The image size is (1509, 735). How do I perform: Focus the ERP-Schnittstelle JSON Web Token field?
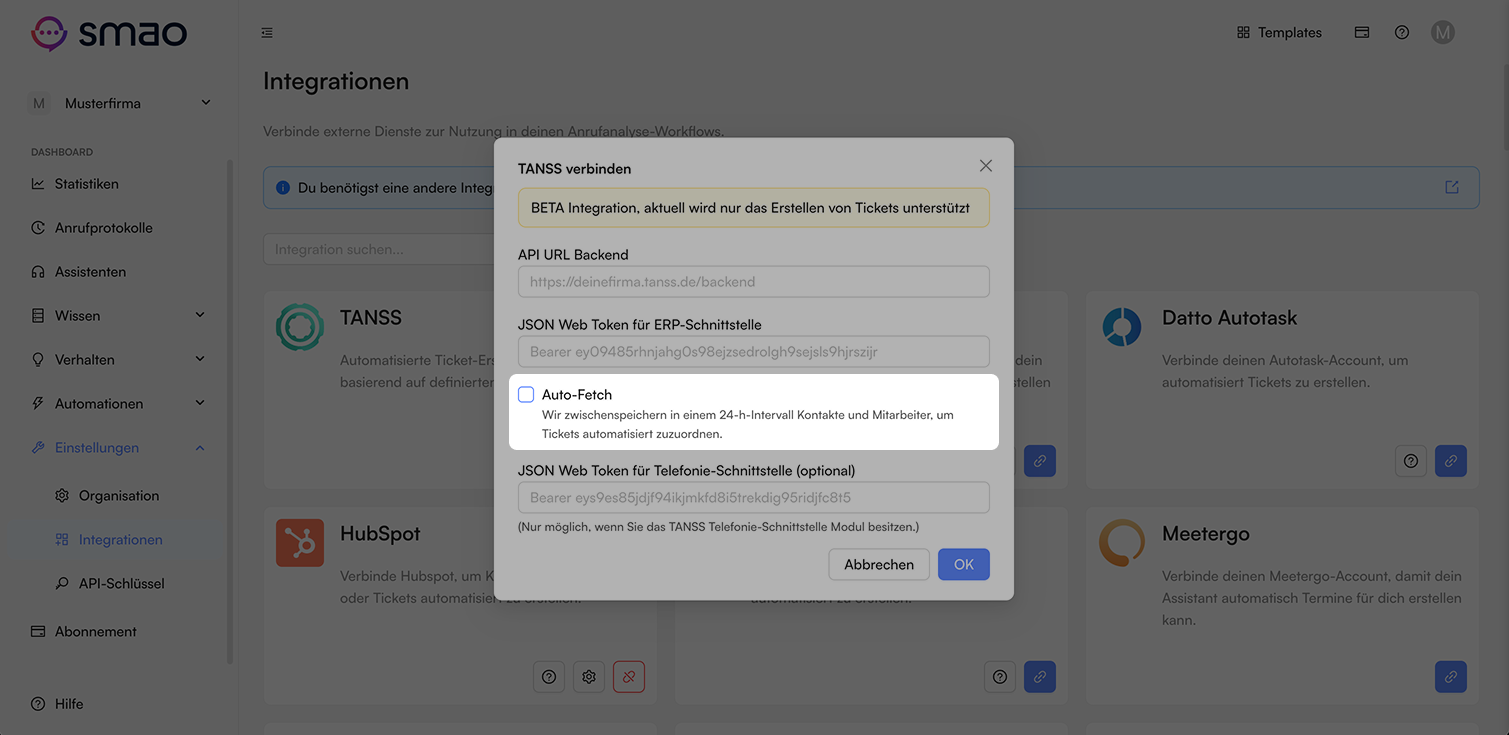point(754,352)
